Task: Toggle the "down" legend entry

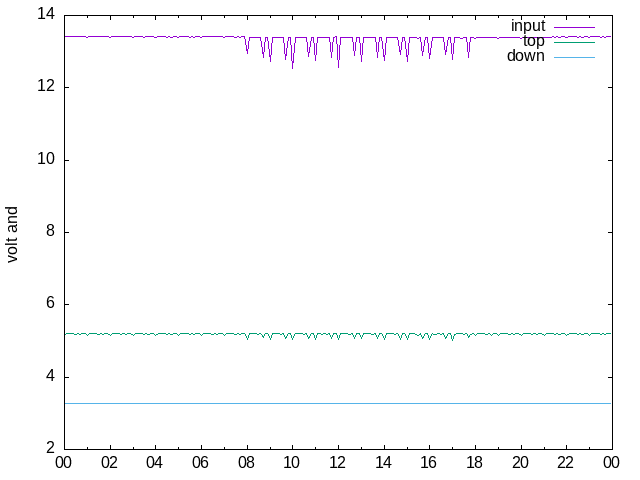Action: (525, 56)
